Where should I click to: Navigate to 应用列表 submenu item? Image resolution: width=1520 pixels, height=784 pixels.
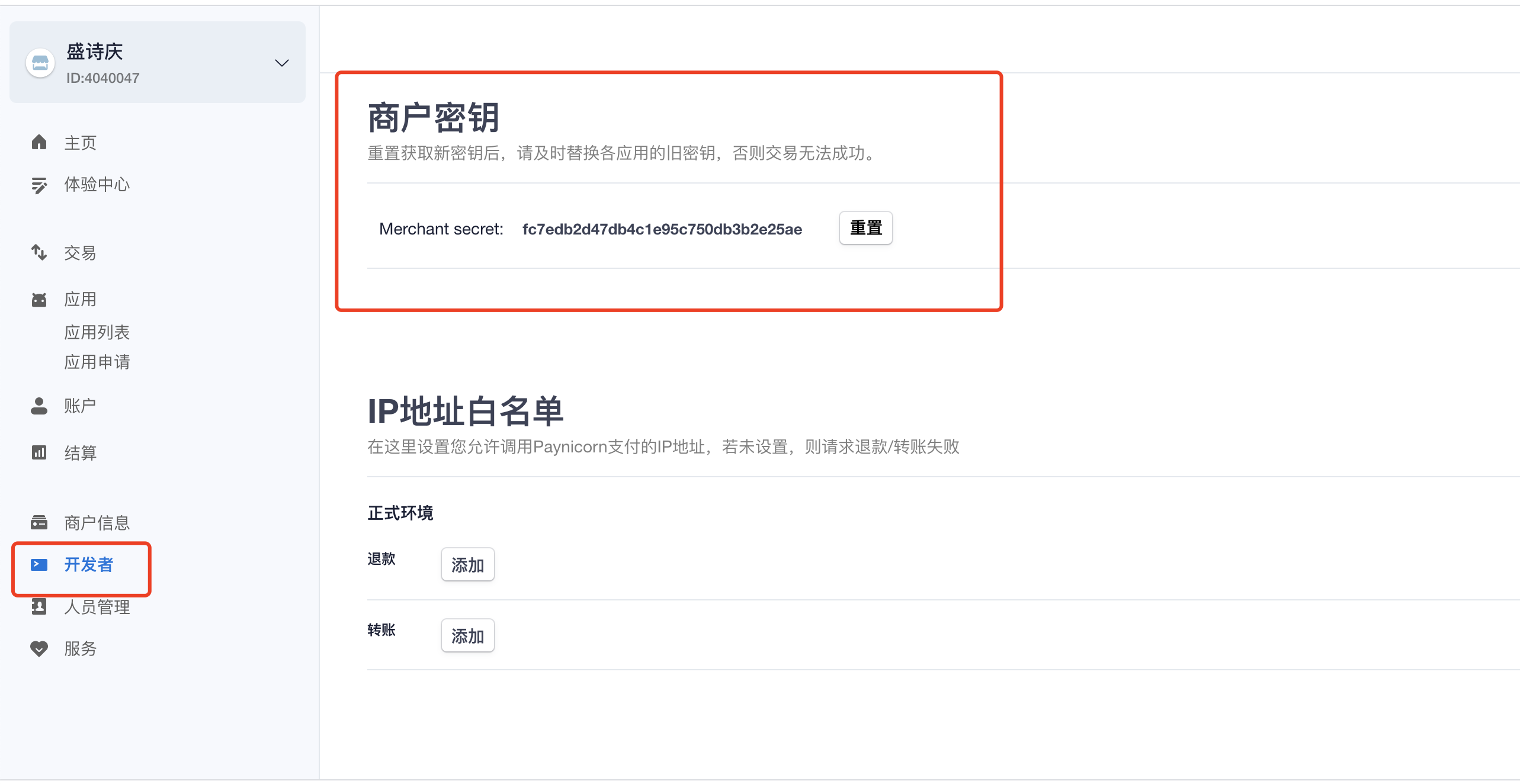tap(97, 332)
